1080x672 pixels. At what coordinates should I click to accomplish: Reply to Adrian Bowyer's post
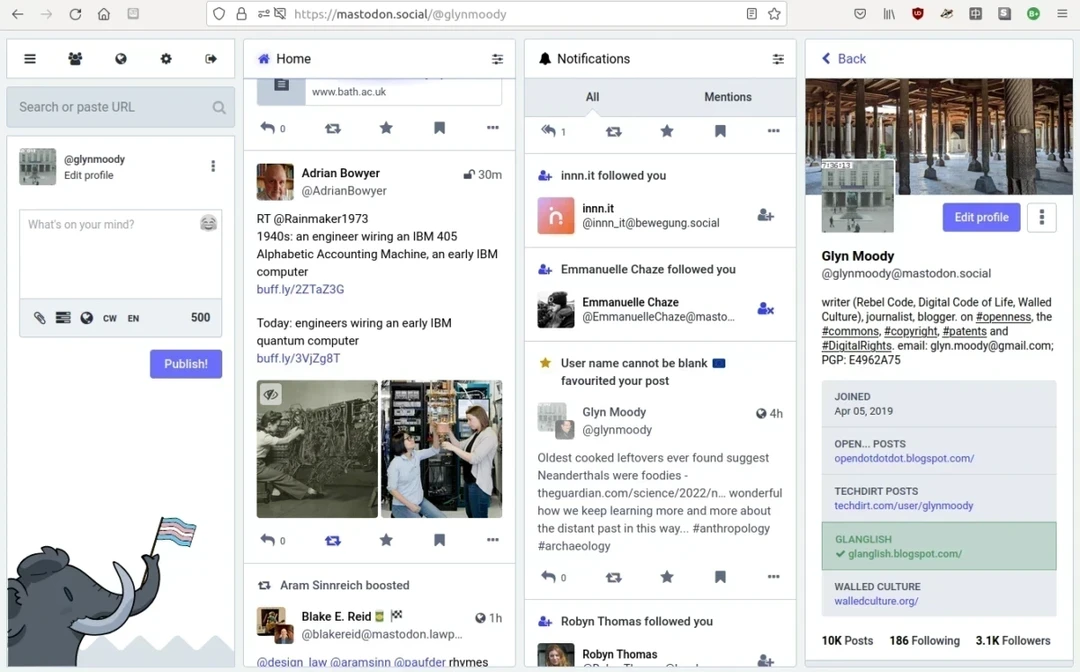[267, 540]
